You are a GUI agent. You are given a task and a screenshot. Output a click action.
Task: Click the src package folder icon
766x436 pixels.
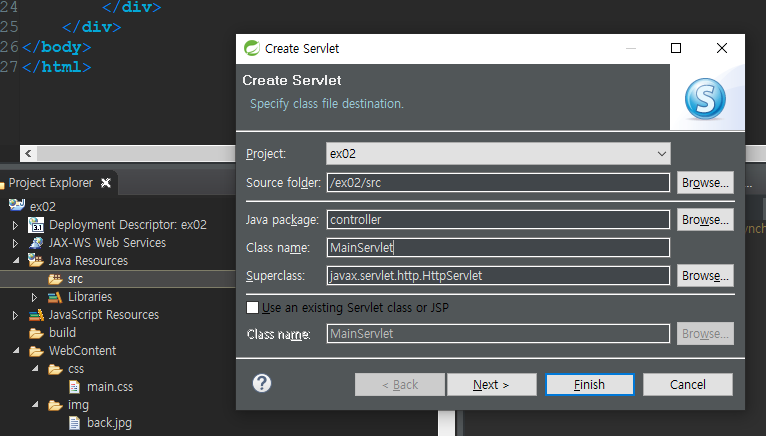click(55, 279)
